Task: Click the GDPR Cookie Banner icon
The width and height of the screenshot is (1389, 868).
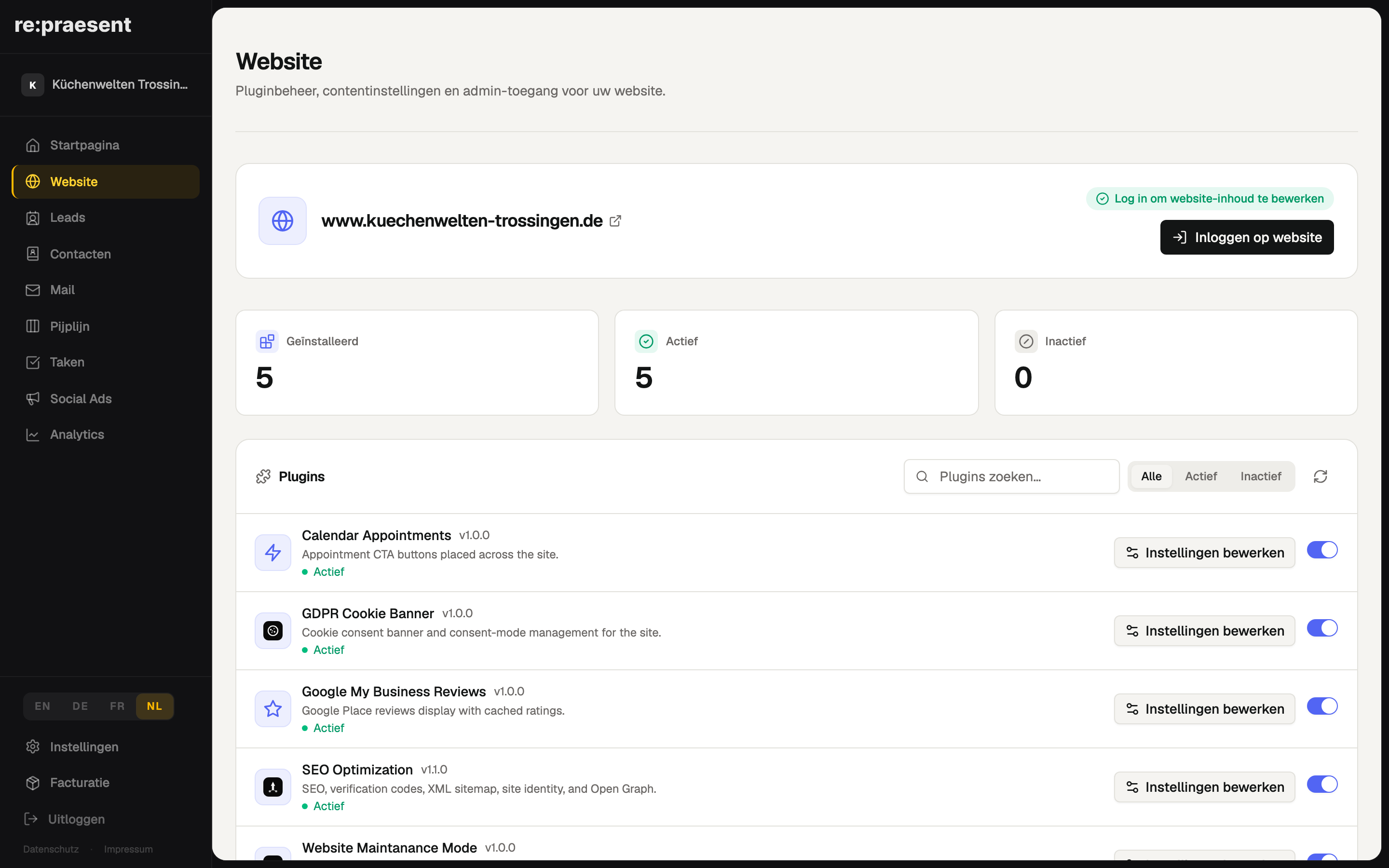Action: 273,631
